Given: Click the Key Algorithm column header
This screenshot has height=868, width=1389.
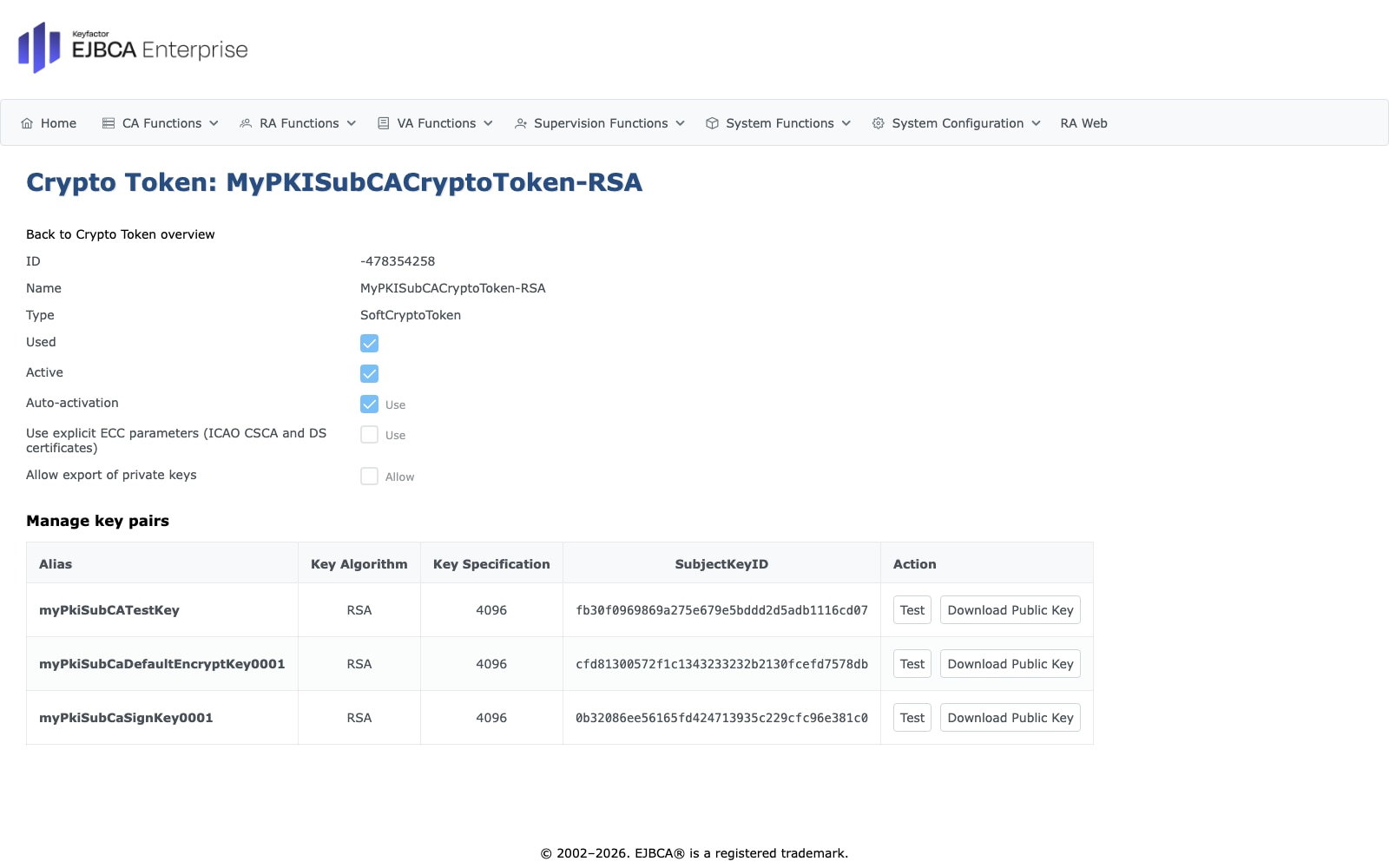Looking at the screenshot, I should click(359, 564).
